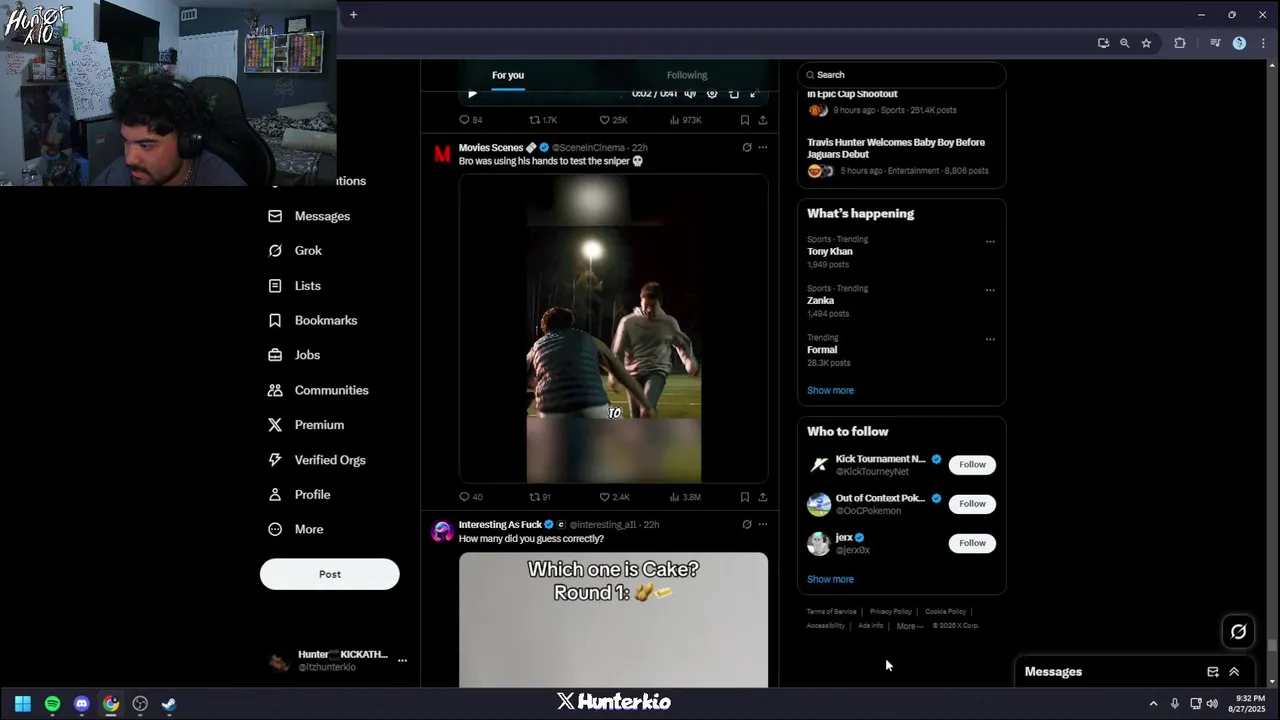The image size is (1280, 720).
Task: Open the Which one is Cake video
Action: (614, 620)
